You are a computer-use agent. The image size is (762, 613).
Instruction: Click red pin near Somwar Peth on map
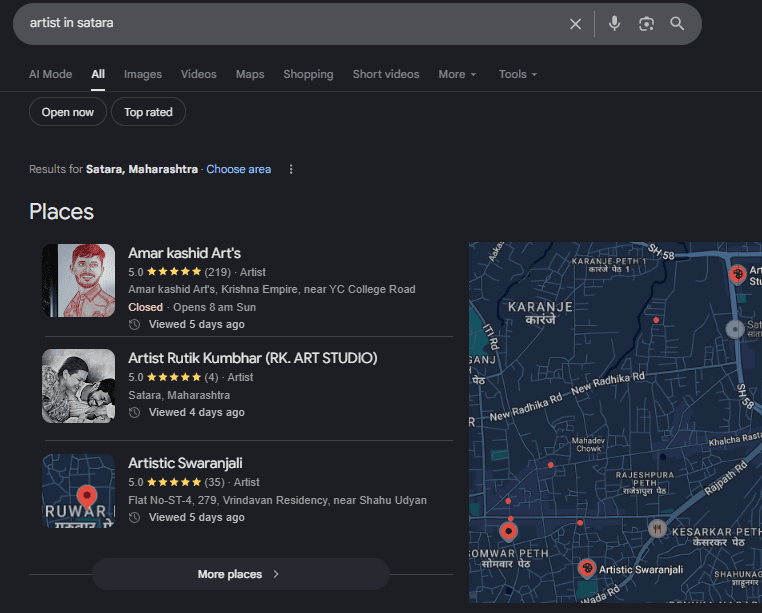pyautogui.click(x=508, y=531)
